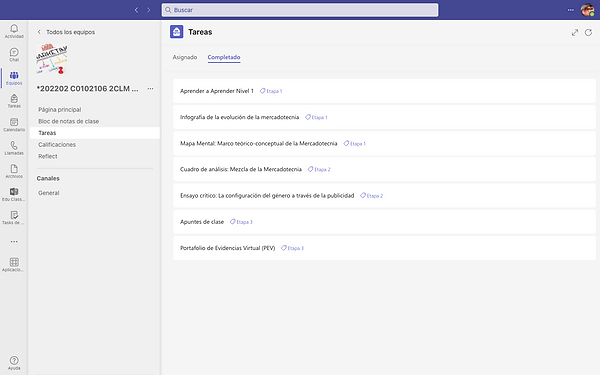Viewport: 600px width, 375px height.
Task: Open the General channel
Action: tap(49, 193)
